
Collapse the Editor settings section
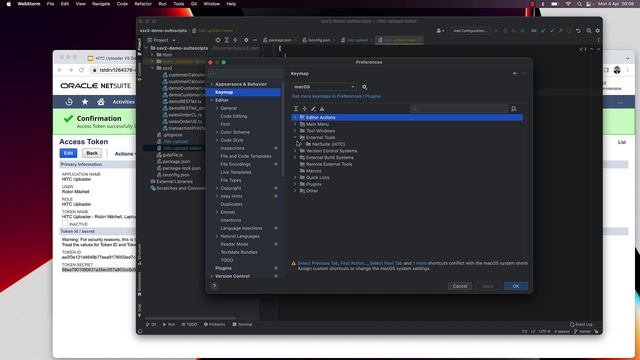[x=212, y=100]
